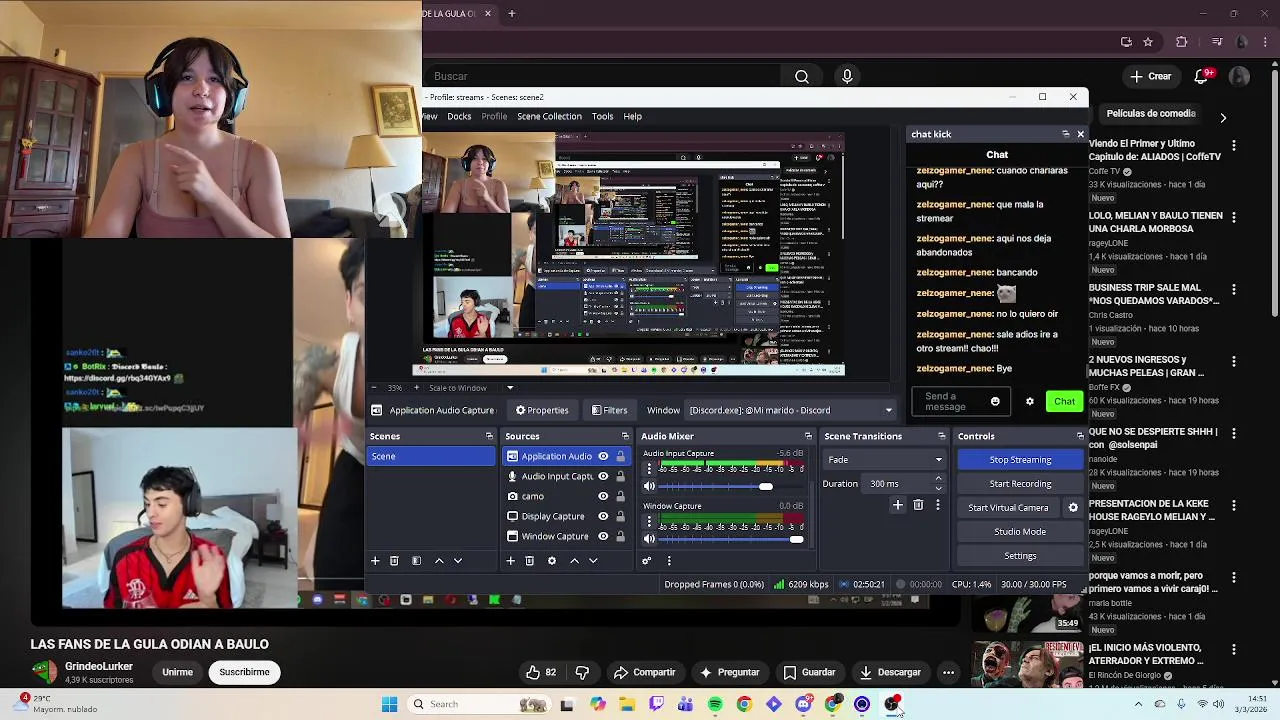The width and height of the screenshot is (1280, 720).
Task: Toggle visibility of Display Capture source
Action: (x=603, y=516)
